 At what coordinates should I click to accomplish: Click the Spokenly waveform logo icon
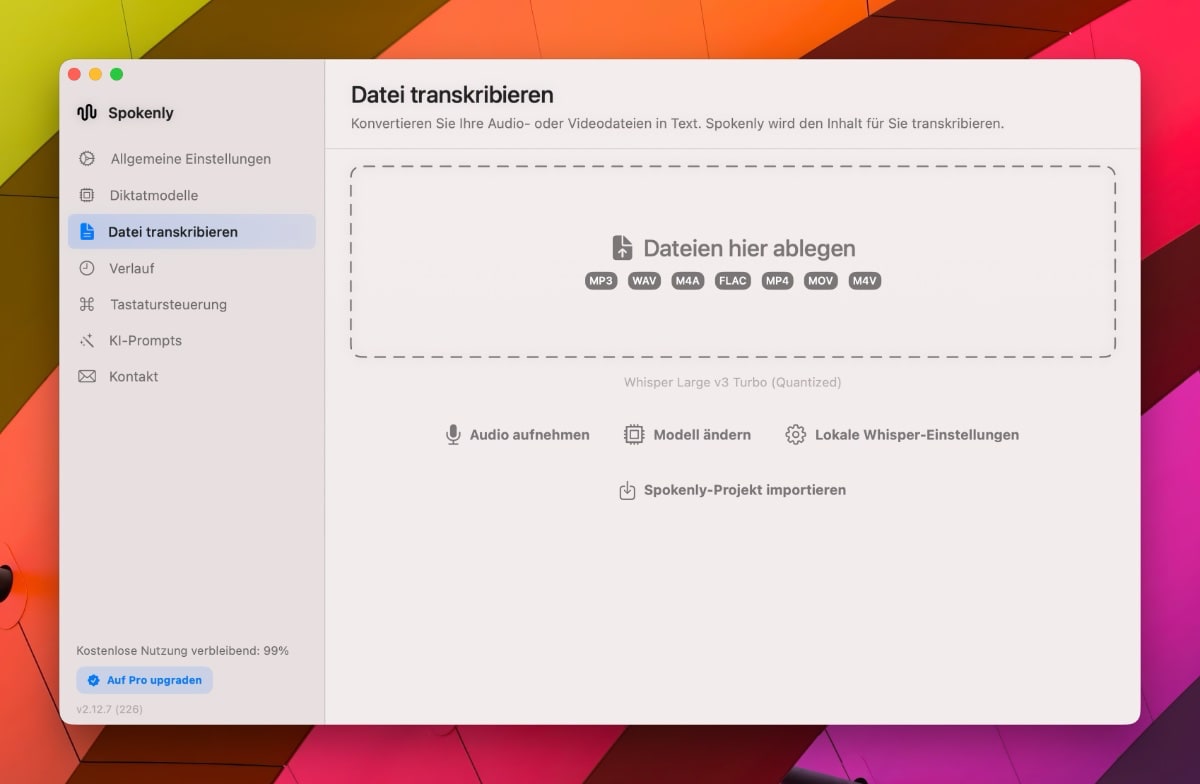pyautogui.click(x=87, y=113)
